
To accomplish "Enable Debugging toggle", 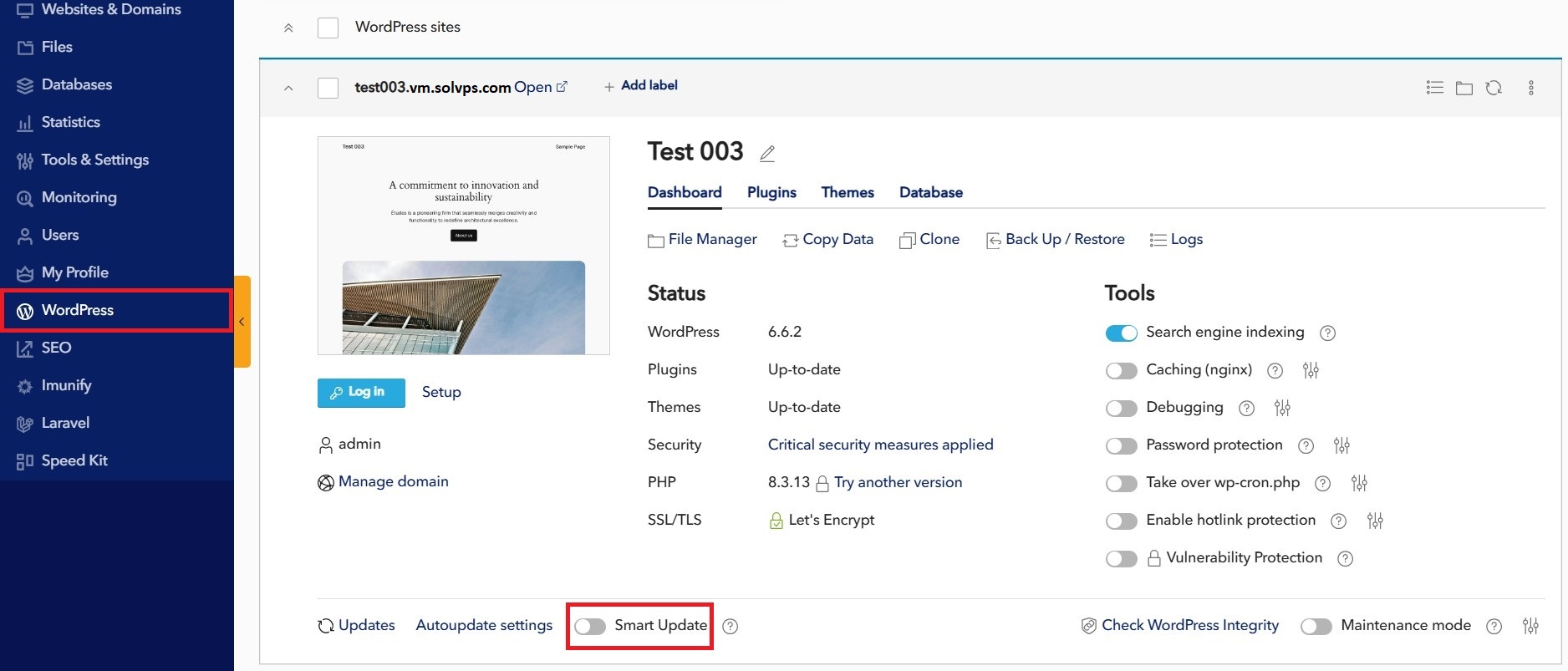I will pos(1121,409).
